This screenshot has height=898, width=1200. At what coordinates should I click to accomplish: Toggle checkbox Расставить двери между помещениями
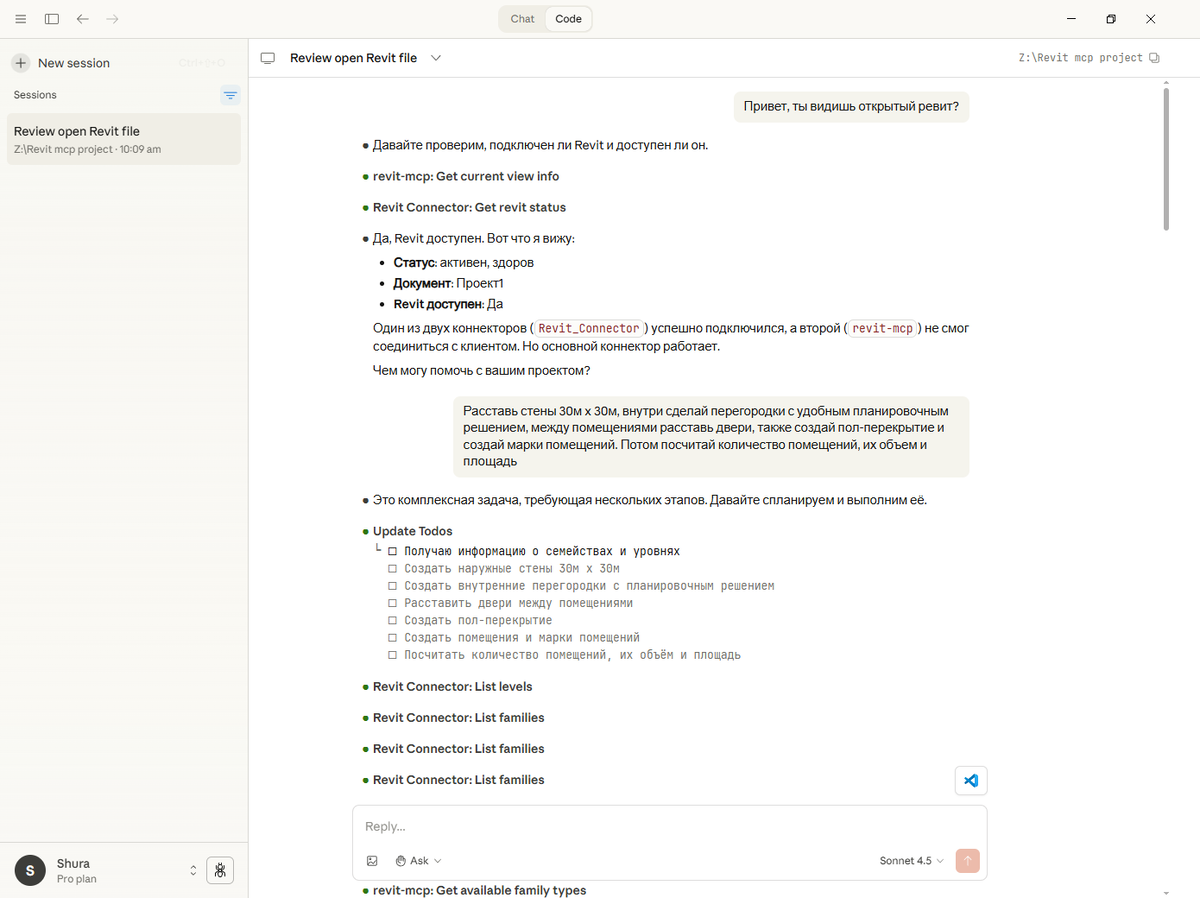coord(393,603)
